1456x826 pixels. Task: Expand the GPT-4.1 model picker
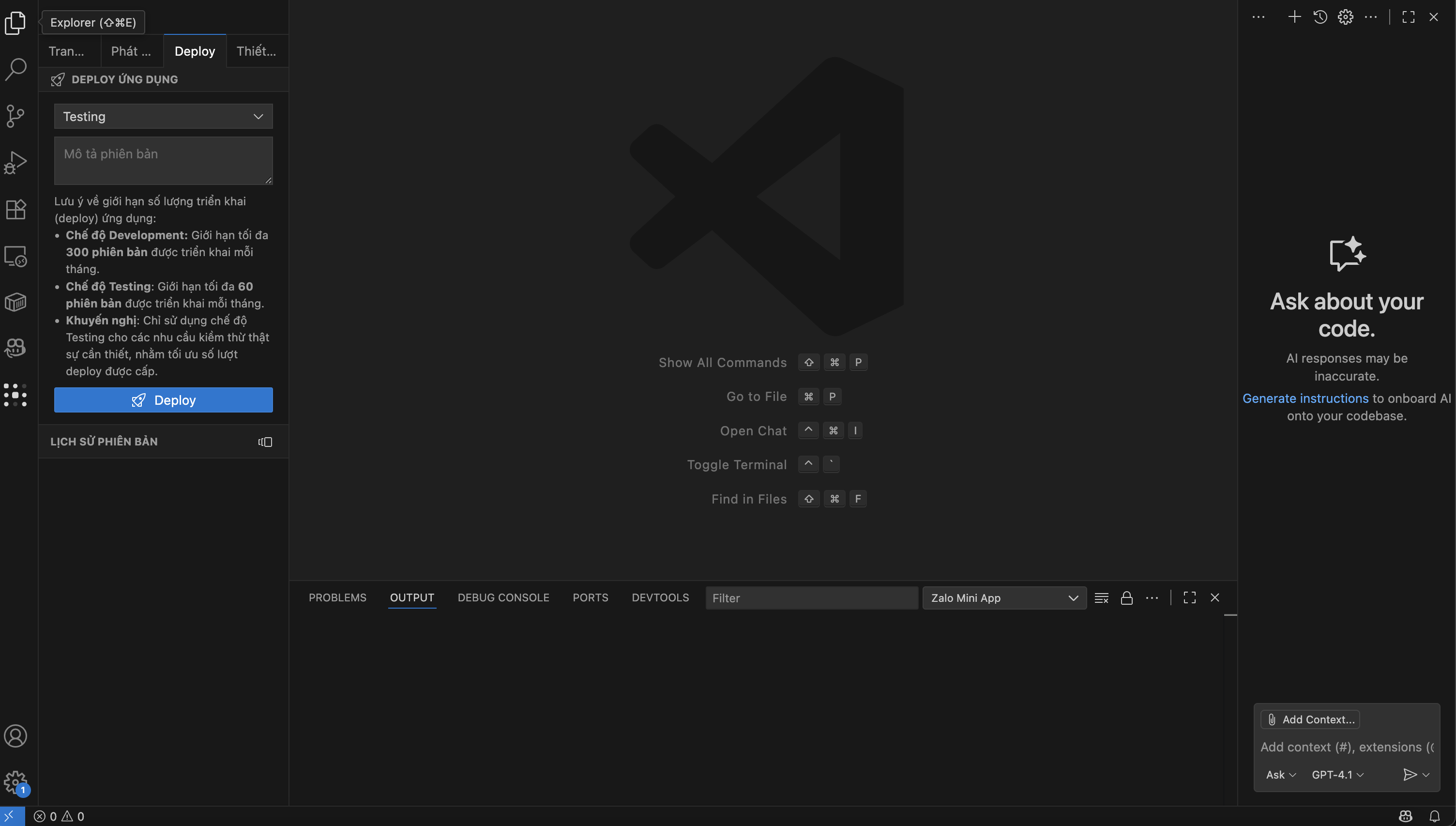pyautogui.click(x=1337, y=775)
